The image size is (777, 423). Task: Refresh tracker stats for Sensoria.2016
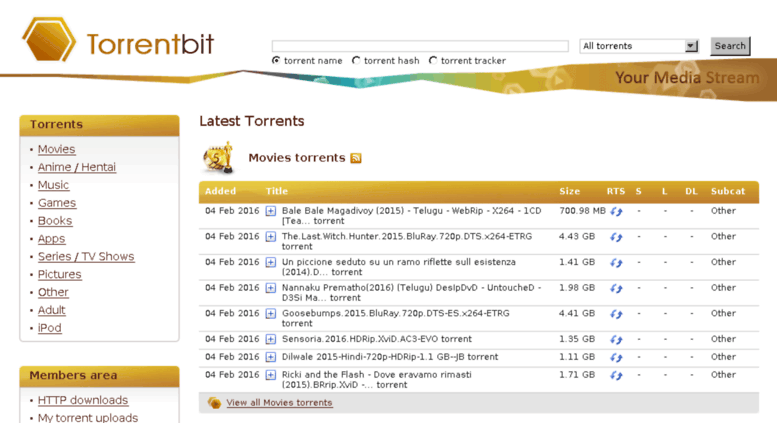[x=616, y=340]
